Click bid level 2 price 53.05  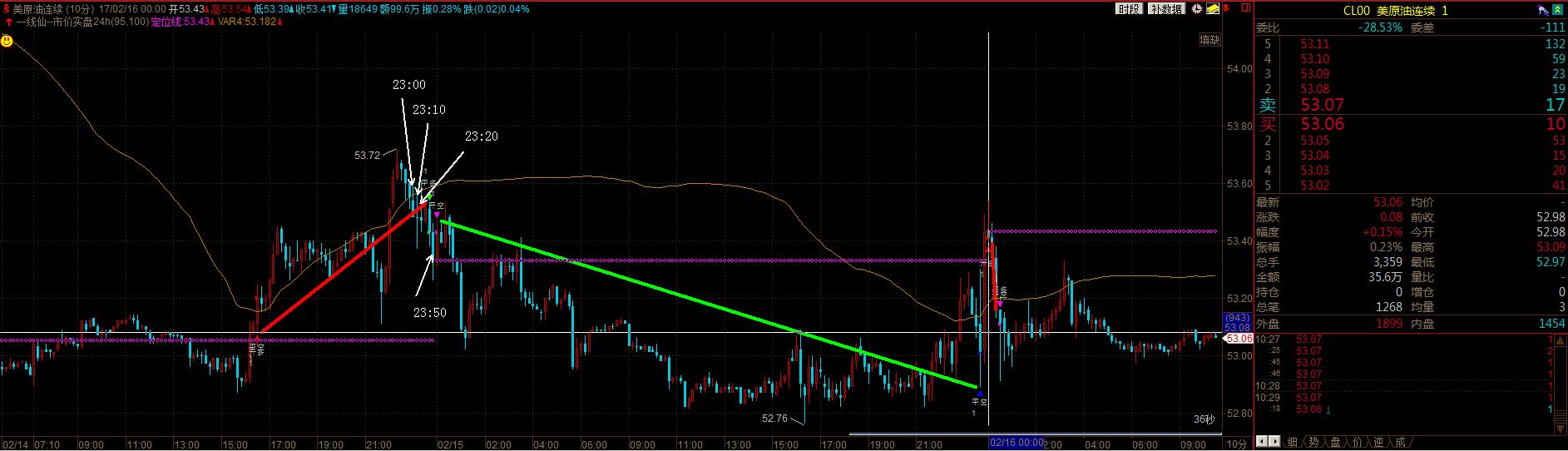(1315, 141)
